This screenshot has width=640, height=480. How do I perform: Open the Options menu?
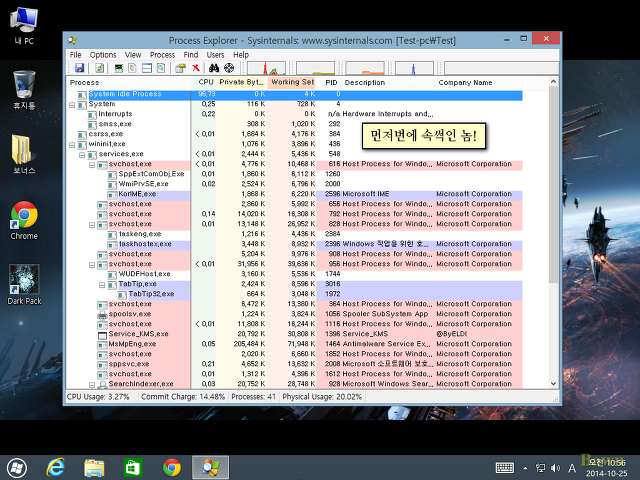(103, 55)
